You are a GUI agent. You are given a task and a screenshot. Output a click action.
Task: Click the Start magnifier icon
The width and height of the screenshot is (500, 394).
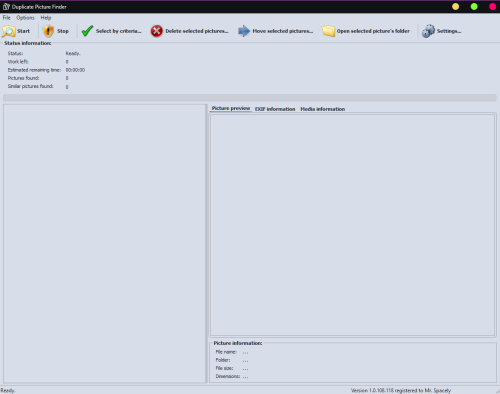tap(9, 31)
